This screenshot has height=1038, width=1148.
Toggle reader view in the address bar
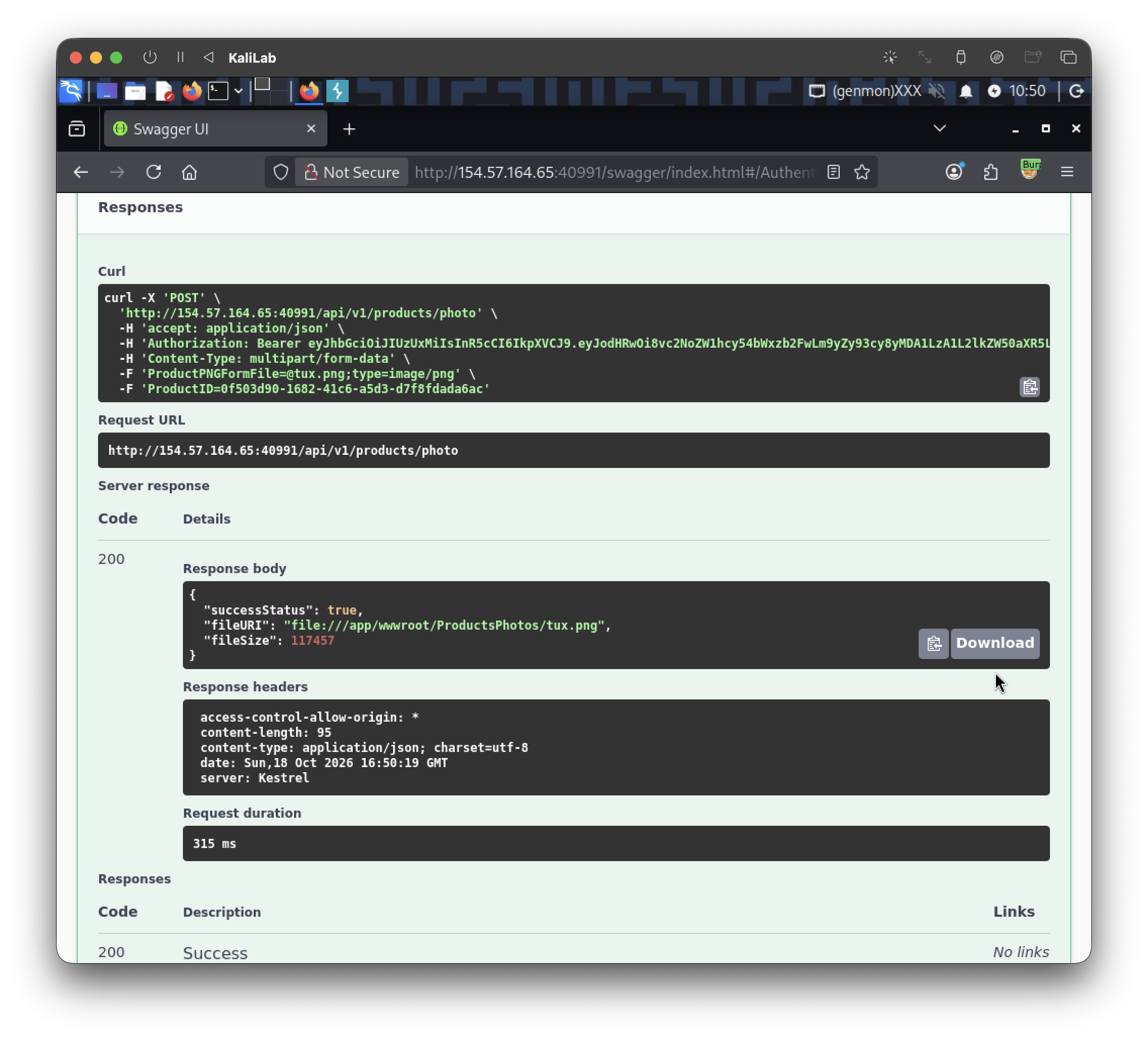[833, 172]
